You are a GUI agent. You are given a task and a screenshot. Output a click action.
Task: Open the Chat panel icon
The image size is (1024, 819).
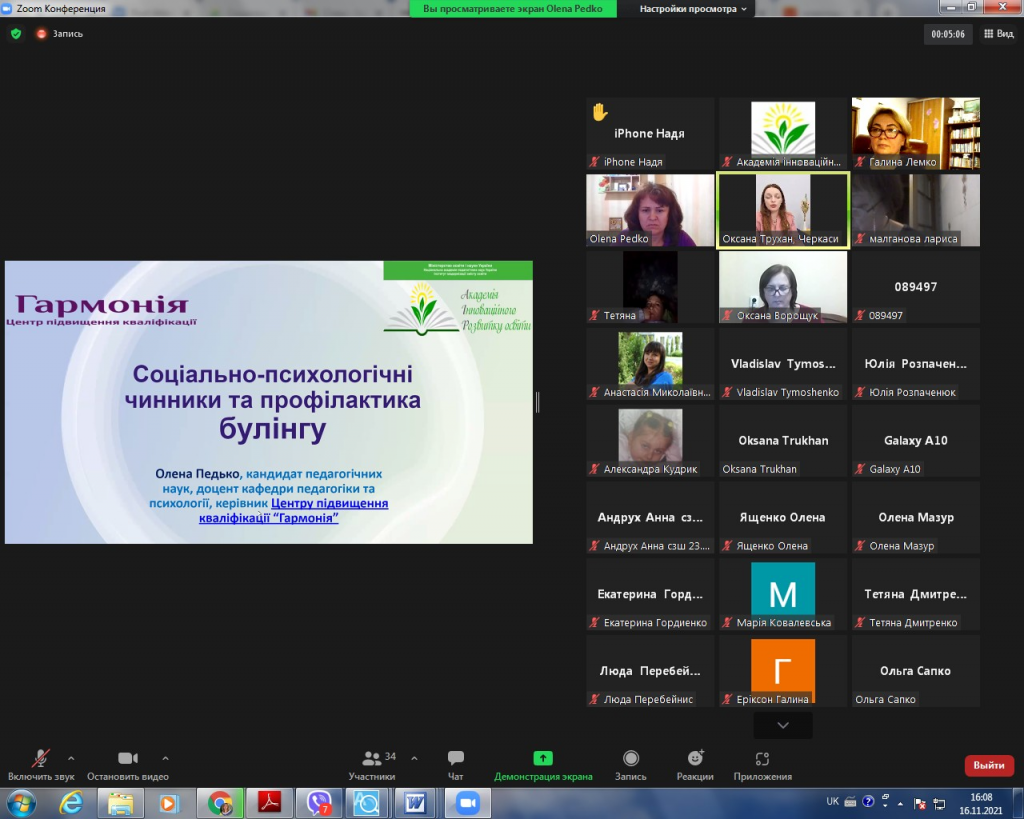456,759
